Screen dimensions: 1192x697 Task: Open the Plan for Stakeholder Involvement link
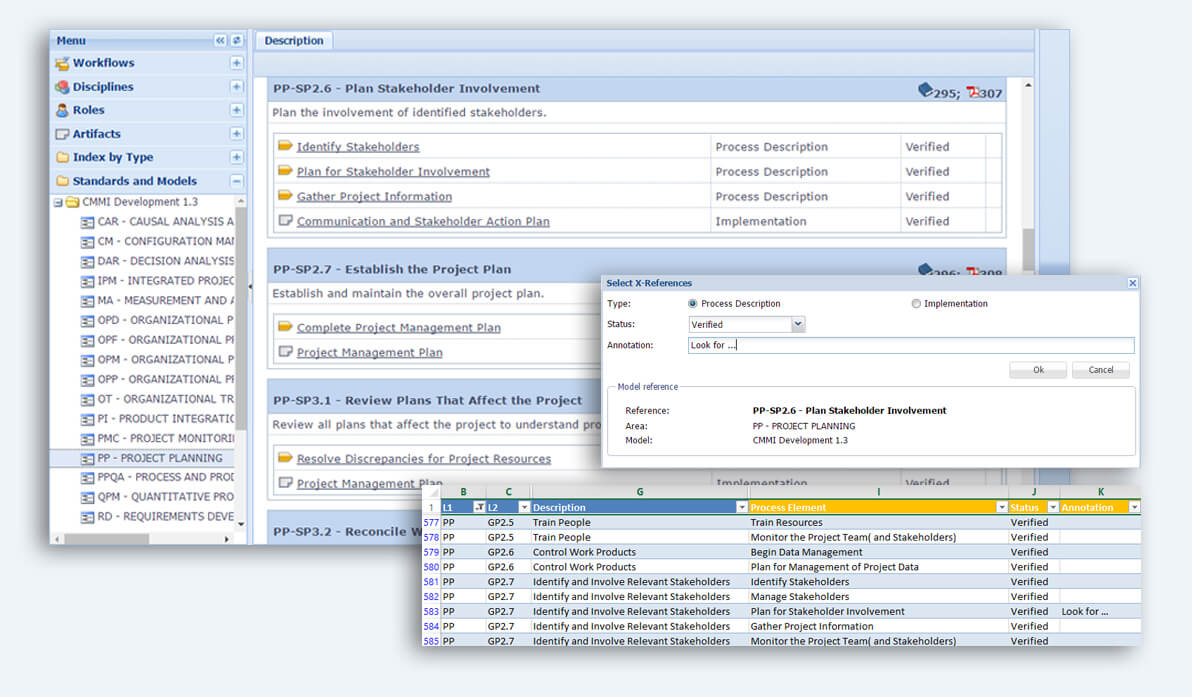pos(393,172)
